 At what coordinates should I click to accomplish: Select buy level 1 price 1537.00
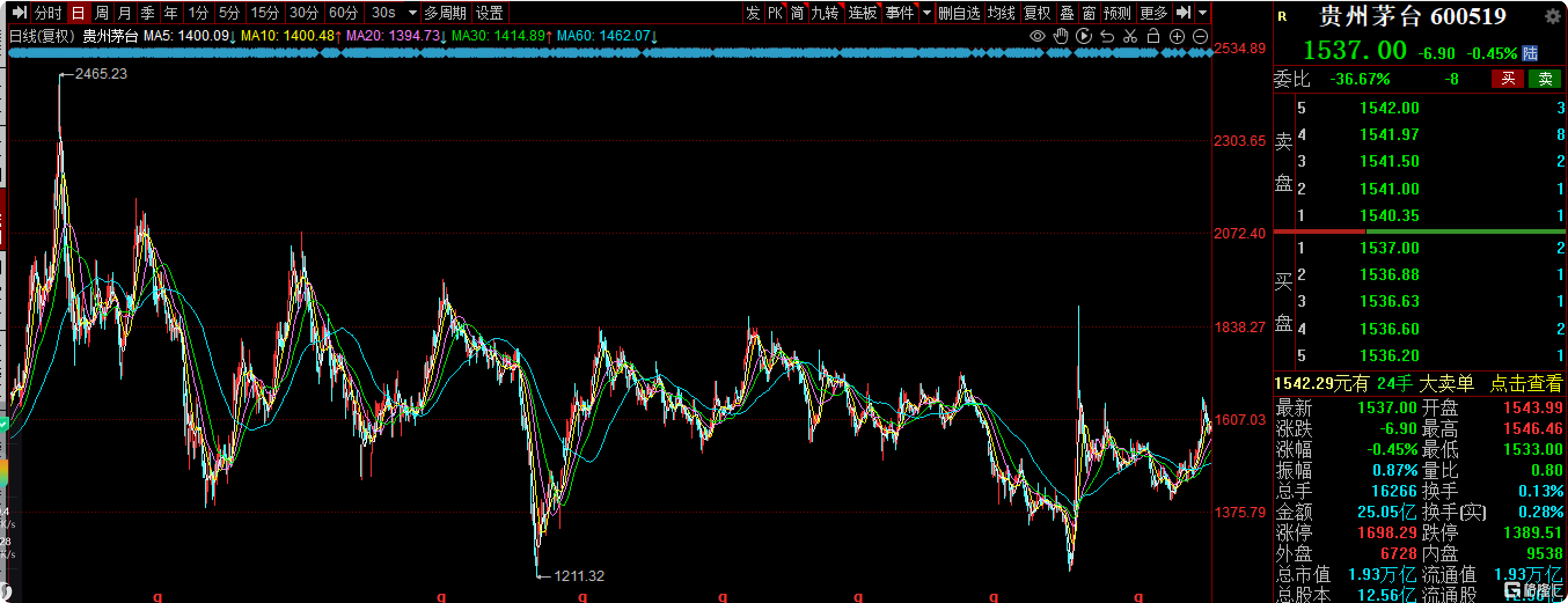coord(1390,248)
